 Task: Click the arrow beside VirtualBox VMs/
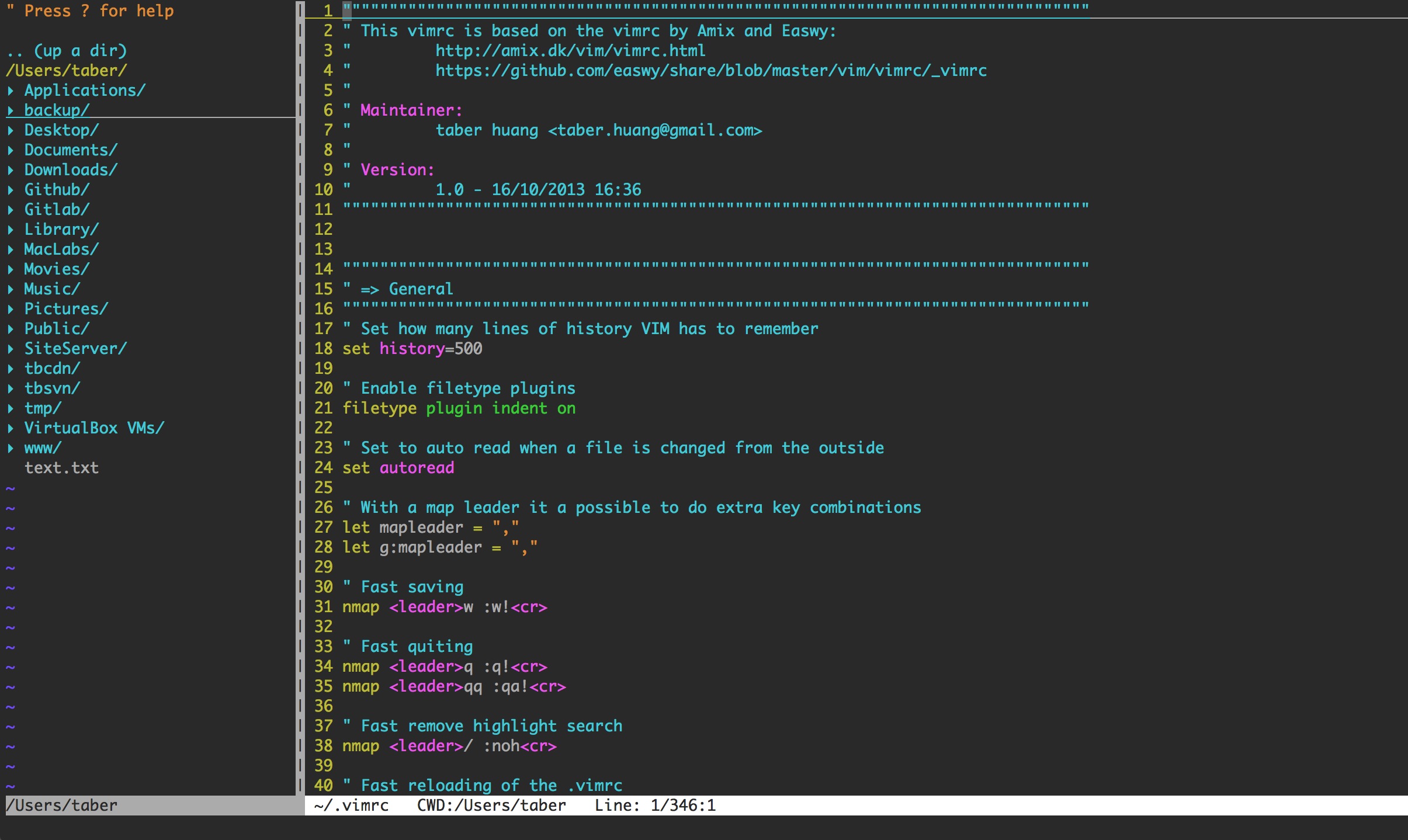click(11, 428)
